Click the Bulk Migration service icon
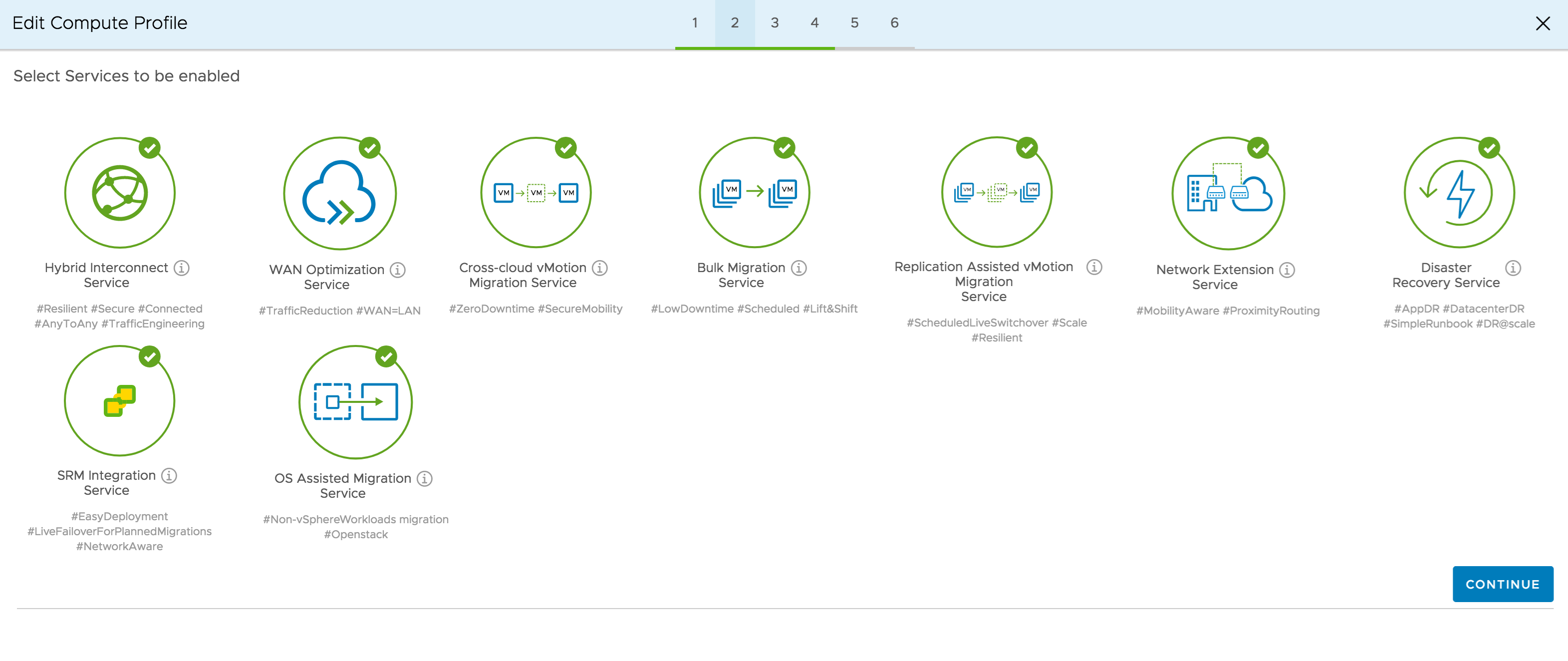This screenshot has width=1568, height=661. point(754,193)
